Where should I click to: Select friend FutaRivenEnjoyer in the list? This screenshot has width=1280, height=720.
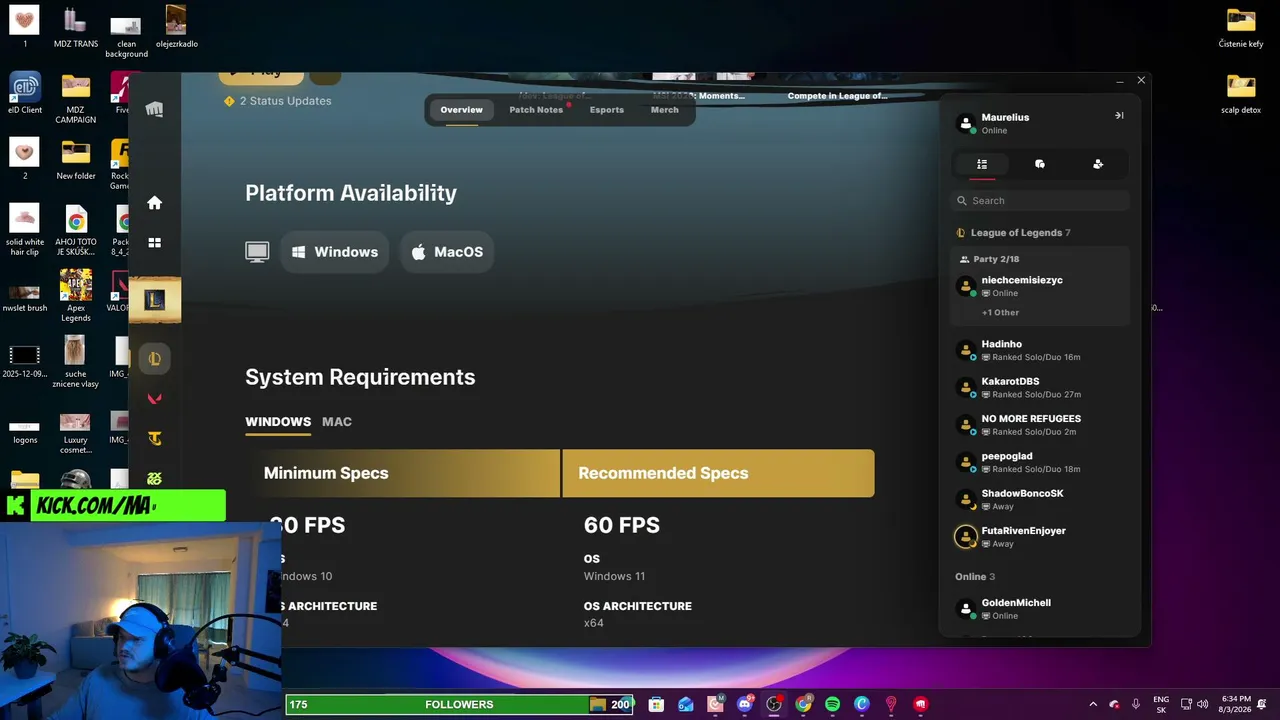(x=1040, y=537)
